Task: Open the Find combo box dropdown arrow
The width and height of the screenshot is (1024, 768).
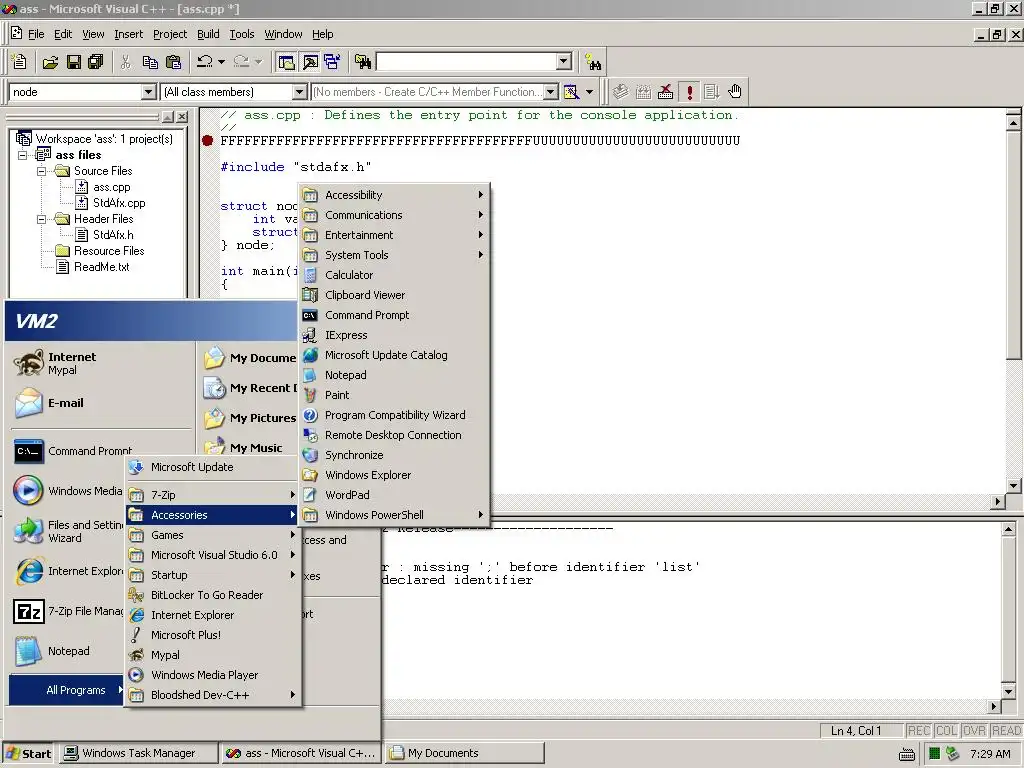Action: [564, 62]
